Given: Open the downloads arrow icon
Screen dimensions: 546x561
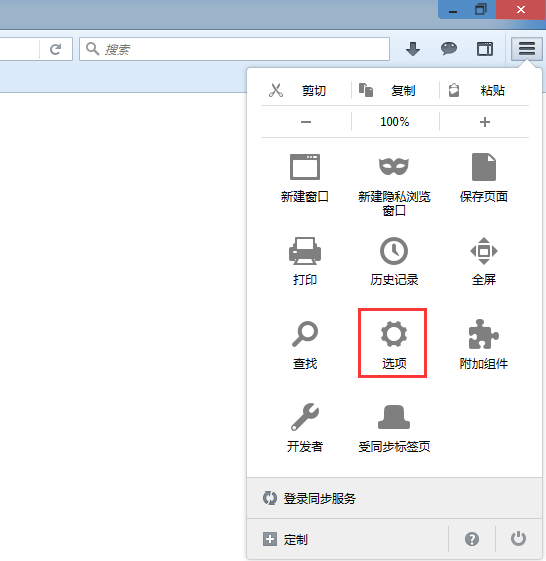Looking at the screenshot, I should (413, 49).
